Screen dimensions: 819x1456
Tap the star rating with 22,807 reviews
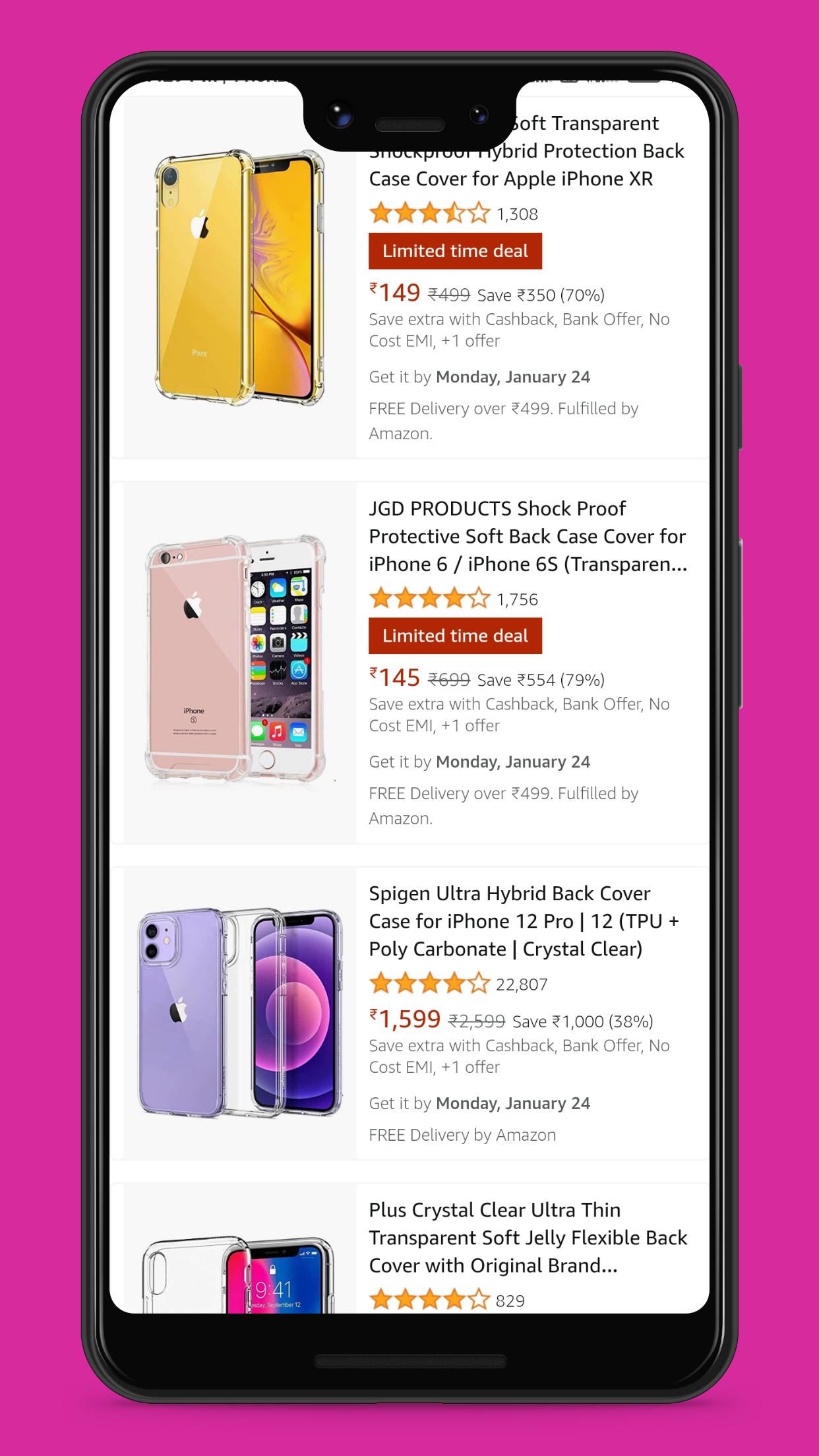pos(429,984)
